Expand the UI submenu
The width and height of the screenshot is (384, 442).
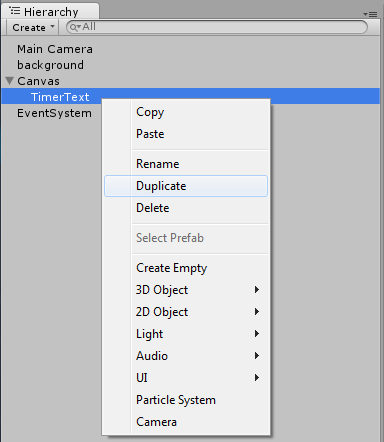(186, 378)
